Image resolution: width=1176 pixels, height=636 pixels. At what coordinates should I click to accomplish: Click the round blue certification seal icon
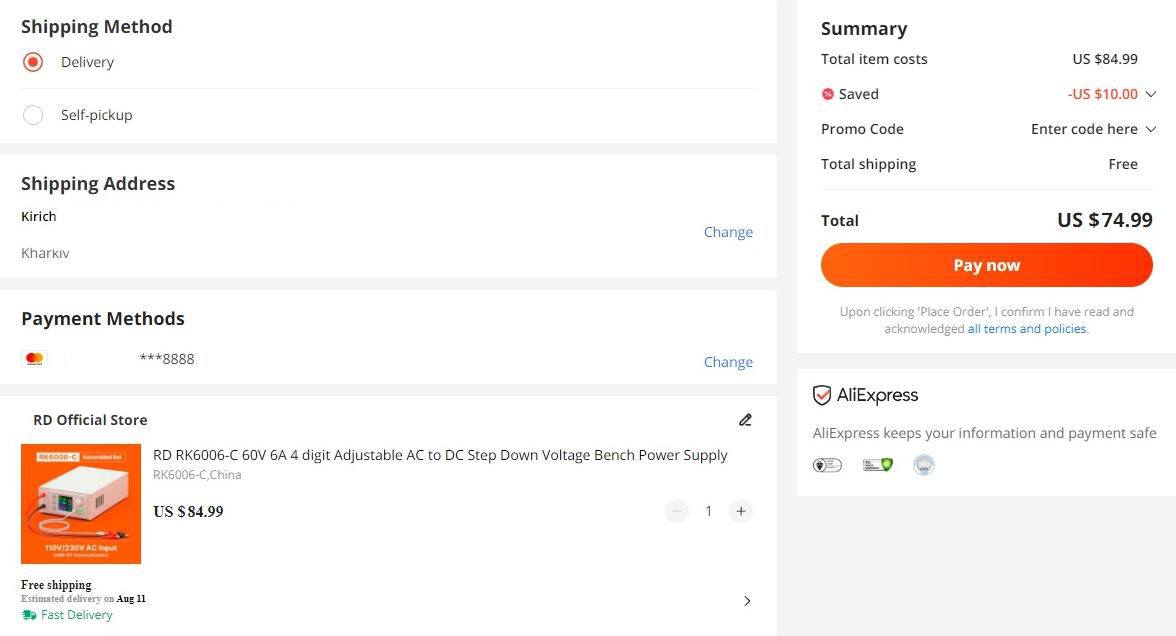click(x=924, y=465)
